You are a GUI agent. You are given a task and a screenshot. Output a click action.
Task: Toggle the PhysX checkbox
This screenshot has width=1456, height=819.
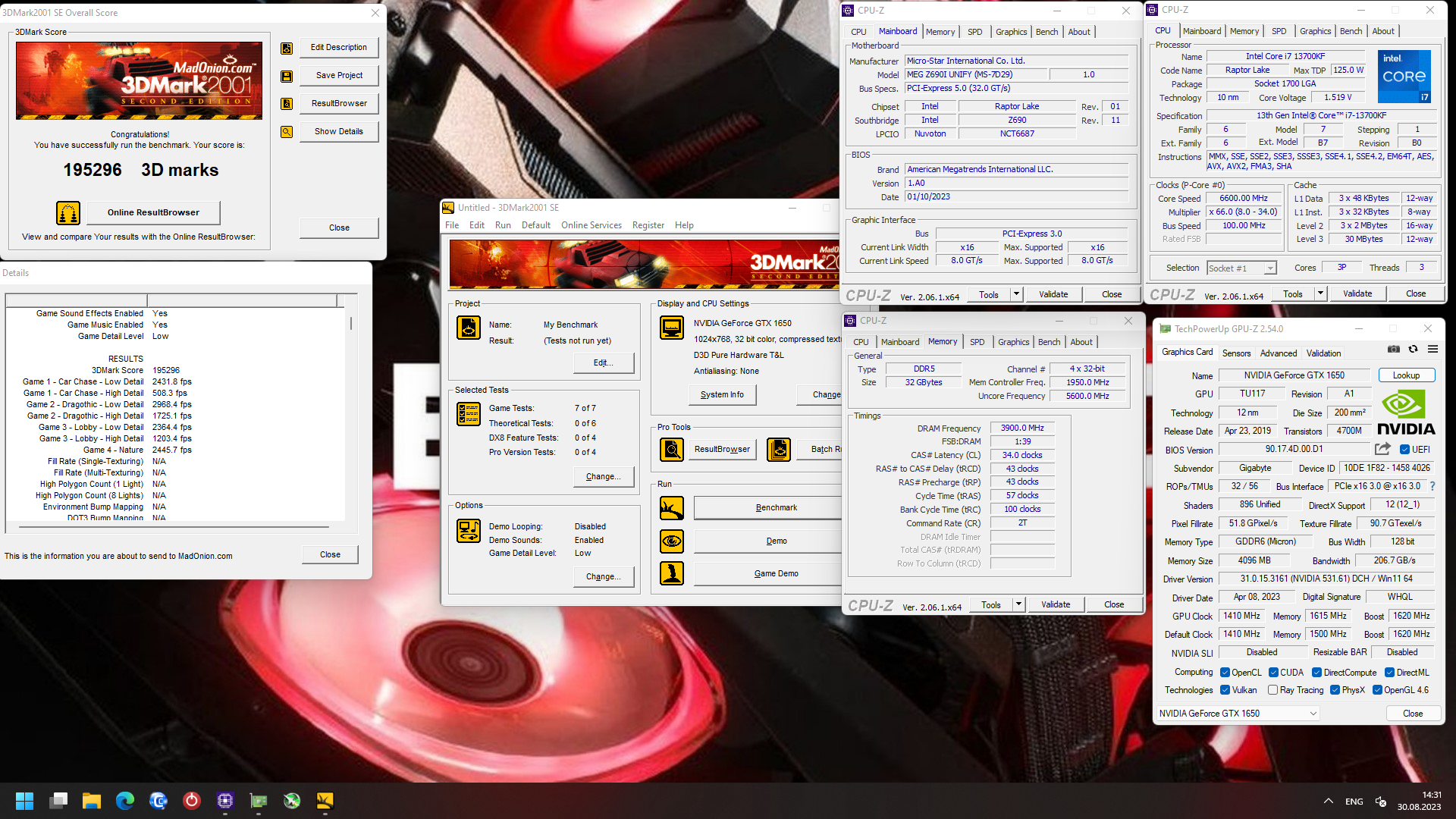click(x=1335, y=690)
